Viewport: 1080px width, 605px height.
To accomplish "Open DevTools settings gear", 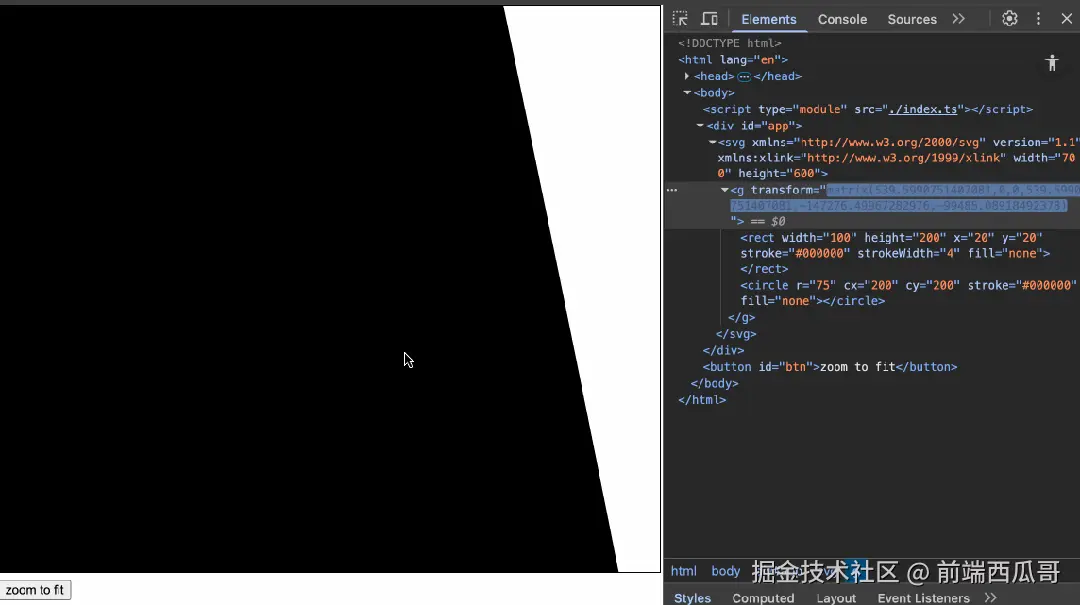I will pyautogui.click(x=1009, y=19).
